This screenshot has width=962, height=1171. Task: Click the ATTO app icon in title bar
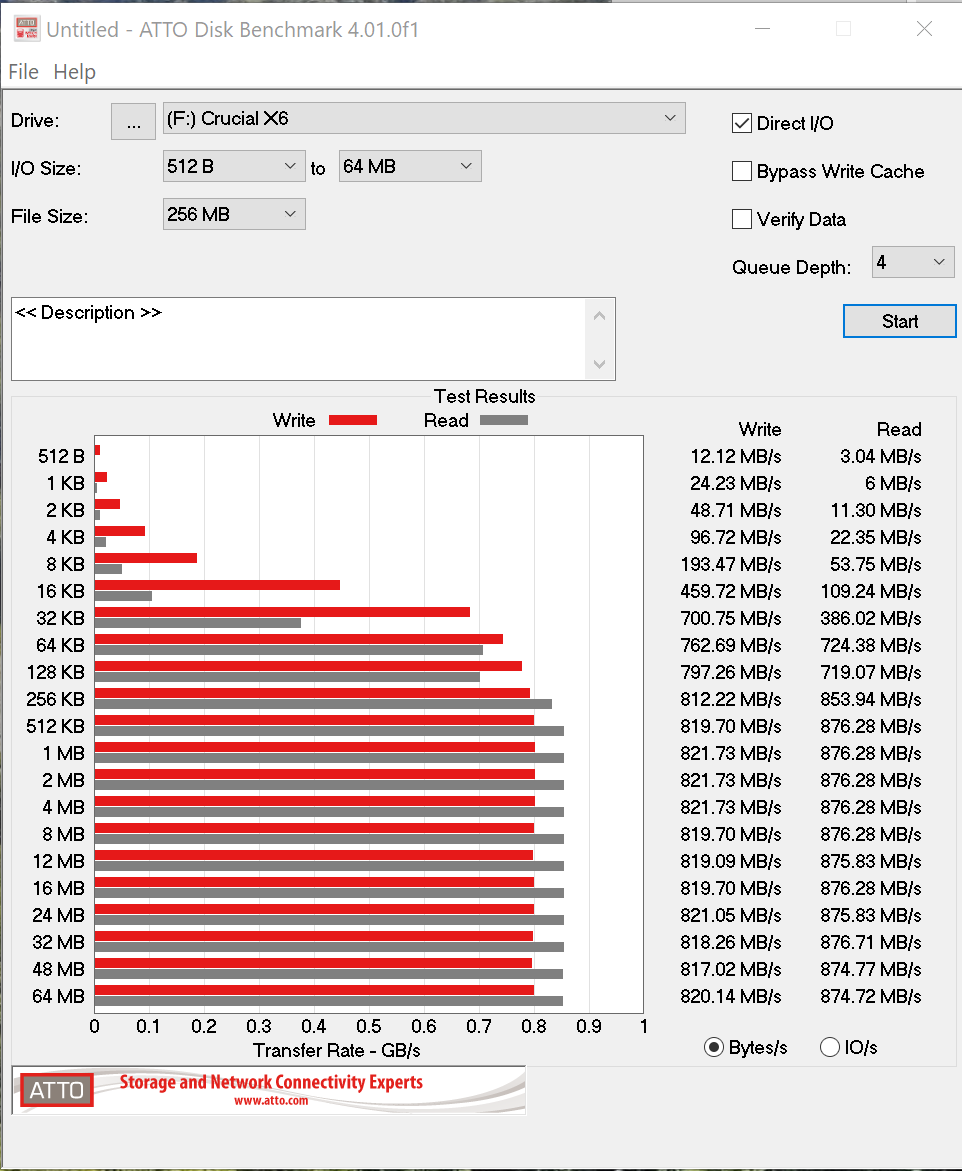click(27, 29)
